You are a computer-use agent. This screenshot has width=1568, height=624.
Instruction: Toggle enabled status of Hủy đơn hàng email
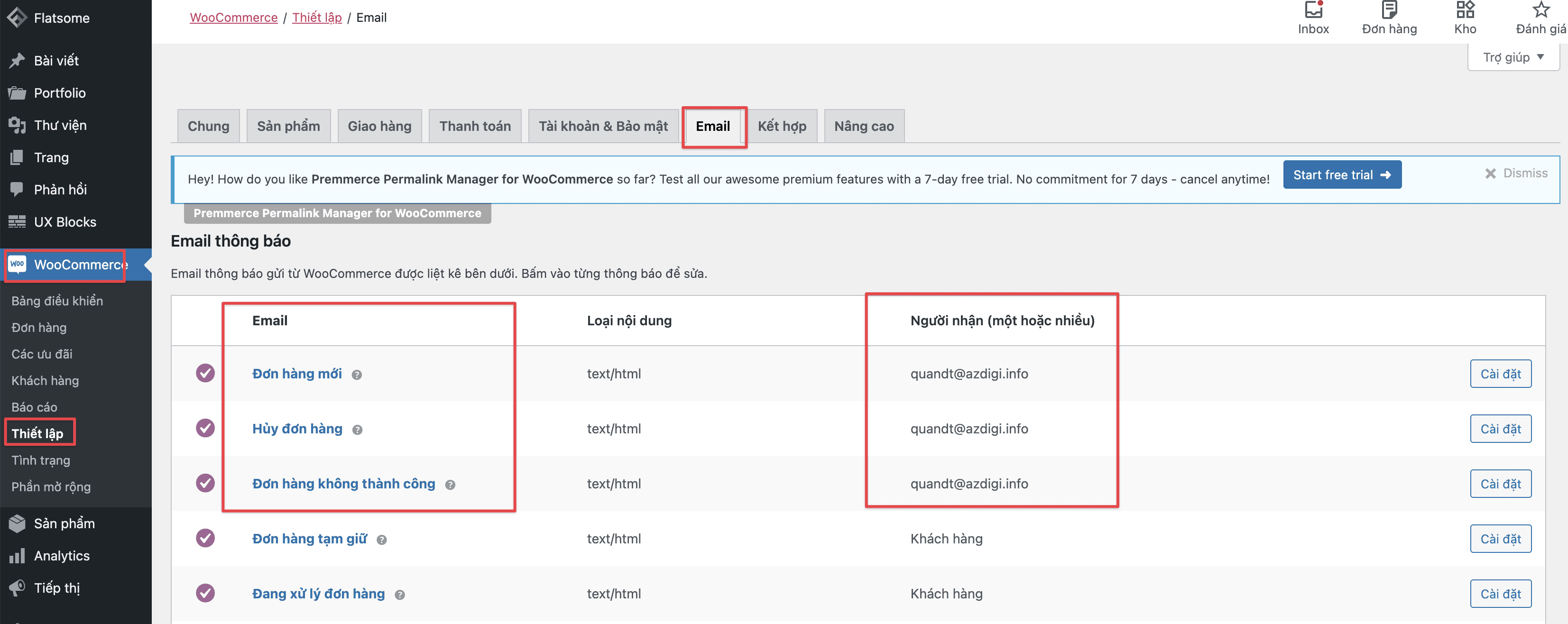[x=205, y=428]
